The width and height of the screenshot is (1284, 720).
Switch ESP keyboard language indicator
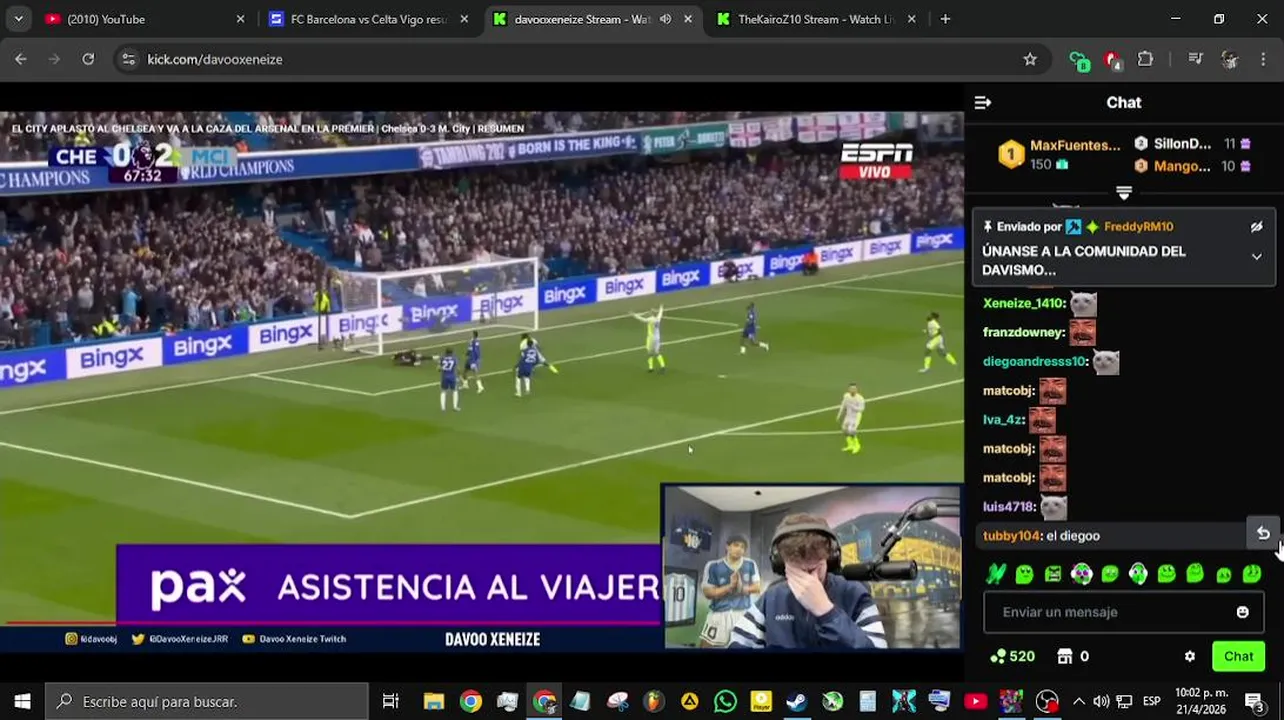click(1151, 701)
